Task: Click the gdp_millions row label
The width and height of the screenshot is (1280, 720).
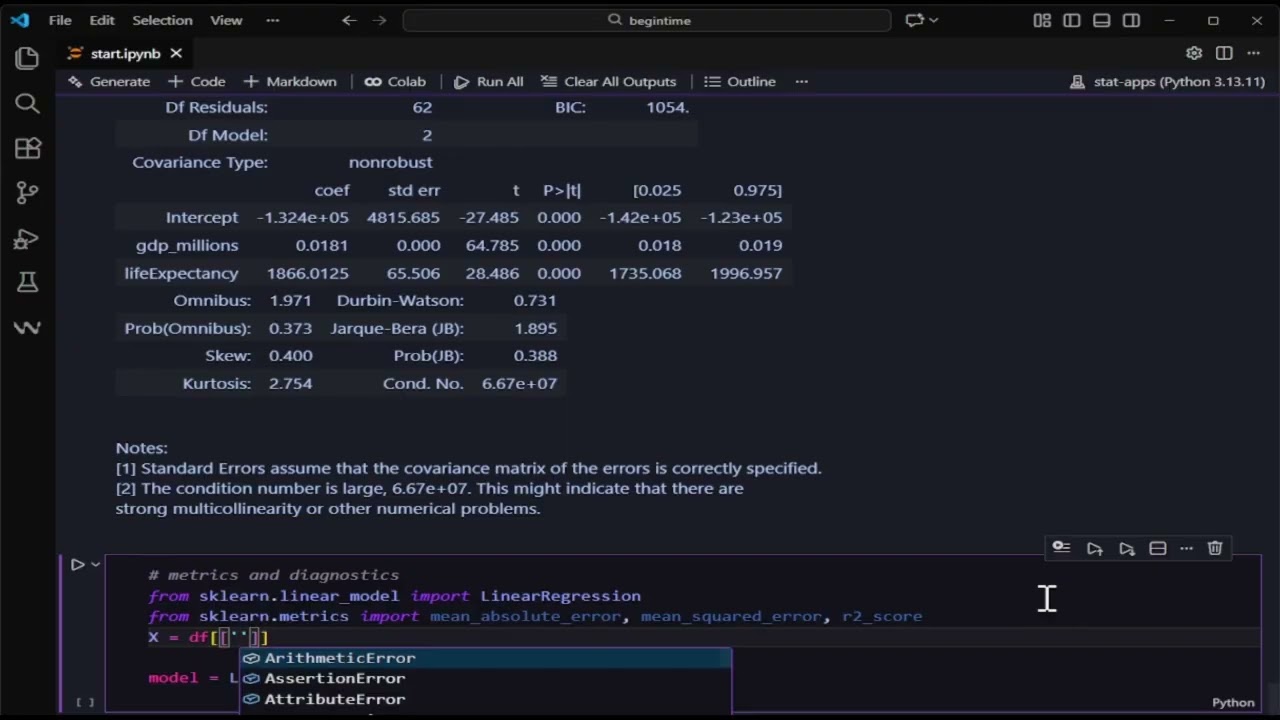Action: coord(187,245)
